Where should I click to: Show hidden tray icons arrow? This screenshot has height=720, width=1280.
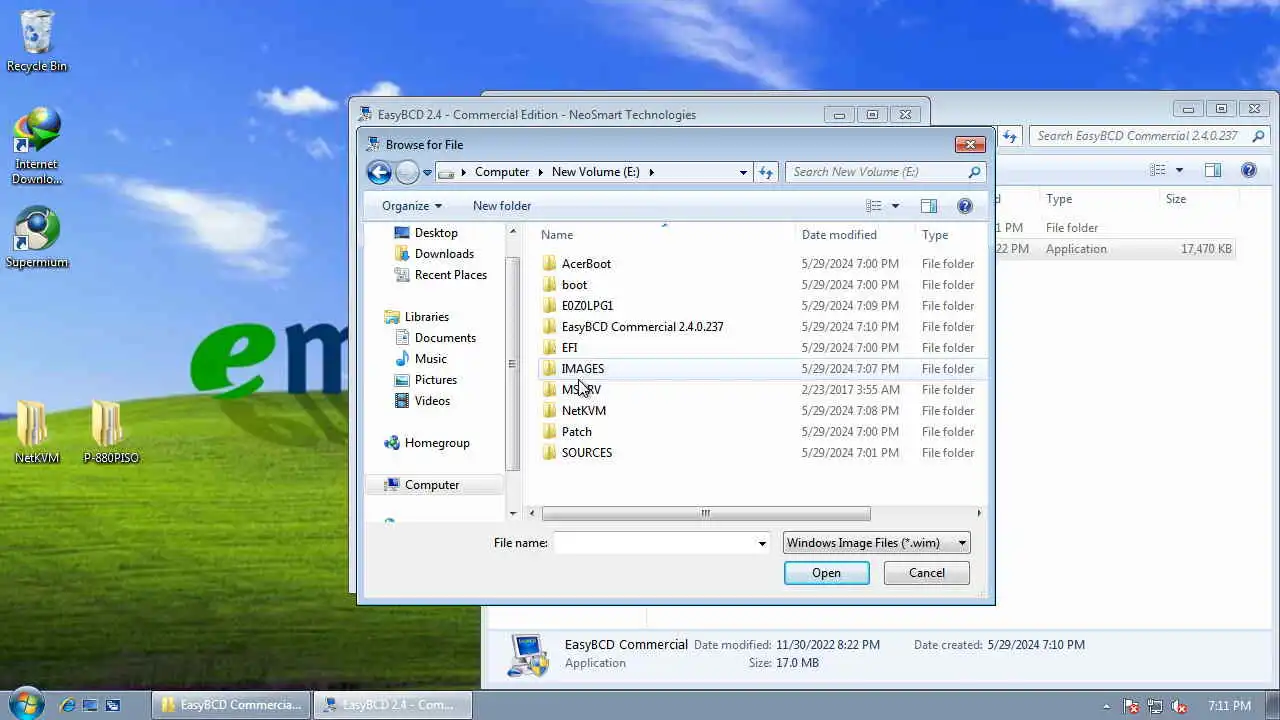1106,706
